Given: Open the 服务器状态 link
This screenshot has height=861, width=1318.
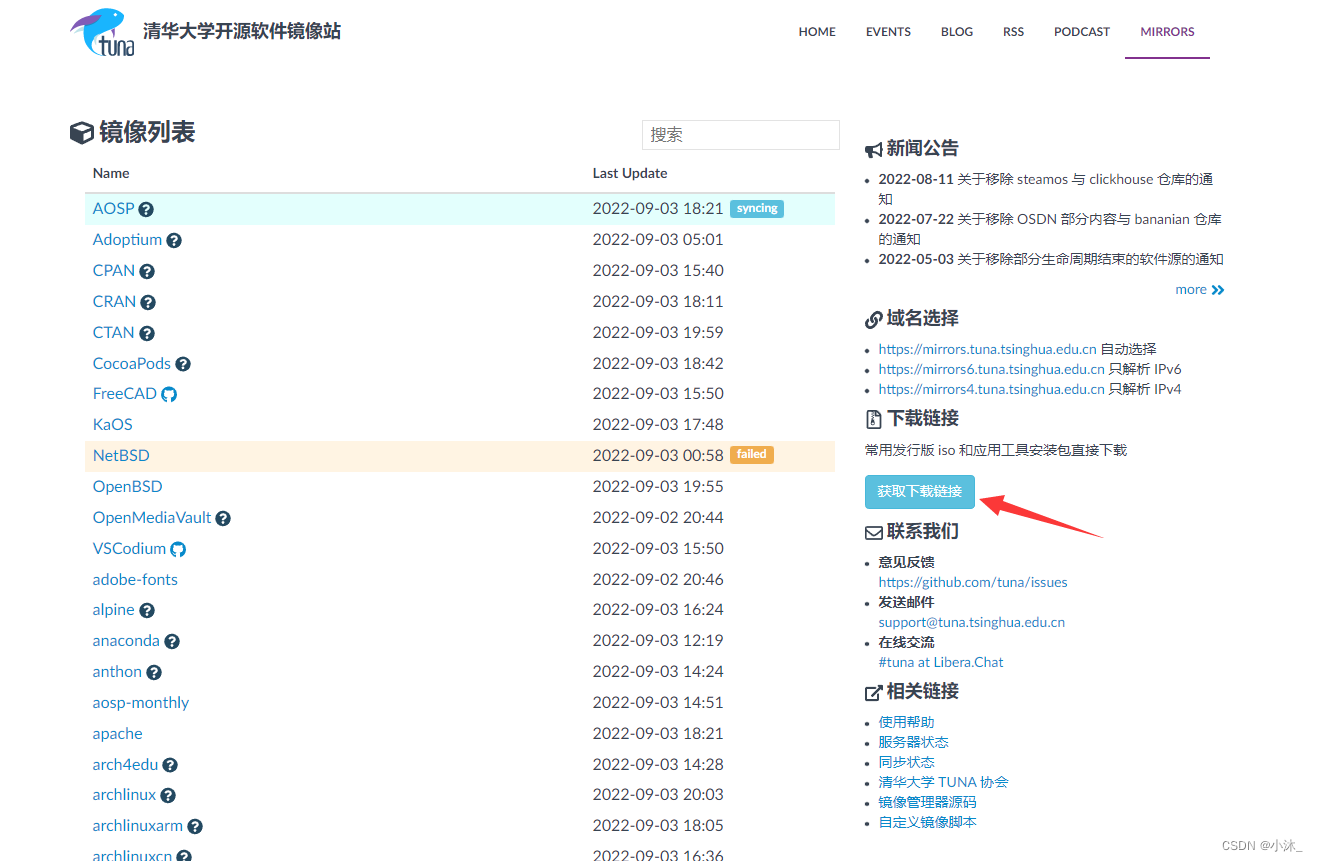Looking at the screenshot, I should (x=913, y=742).
